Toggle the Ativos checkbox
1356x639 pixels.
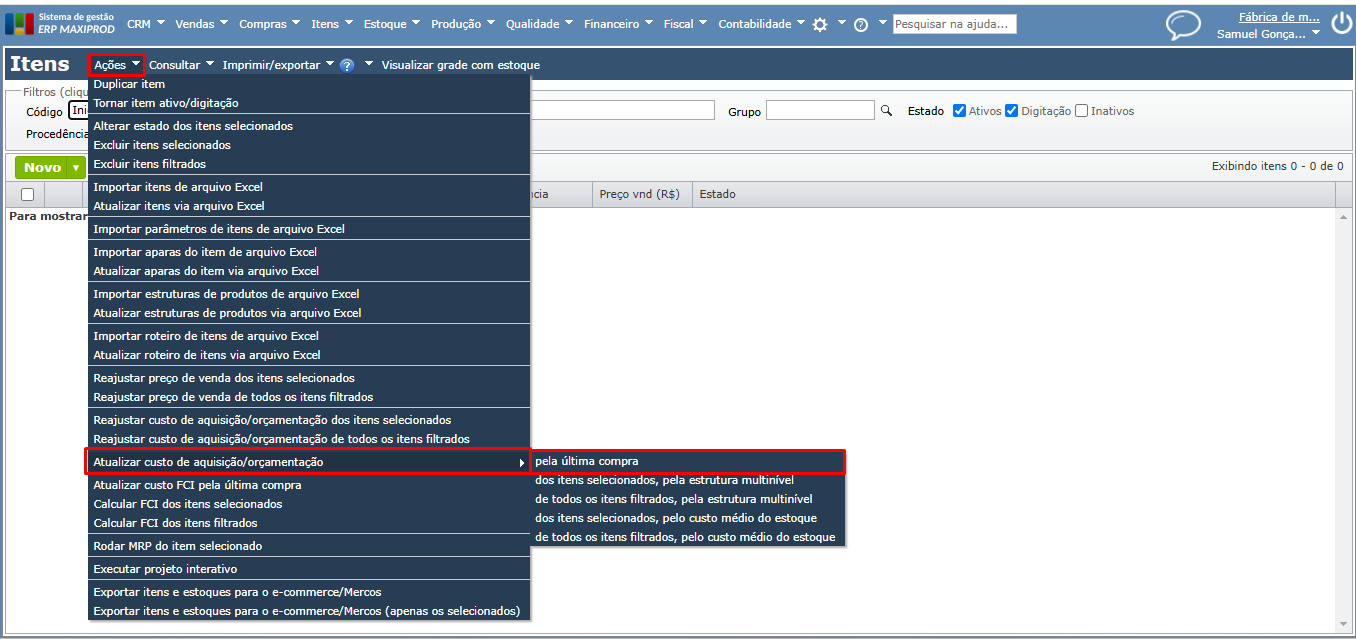959,111
